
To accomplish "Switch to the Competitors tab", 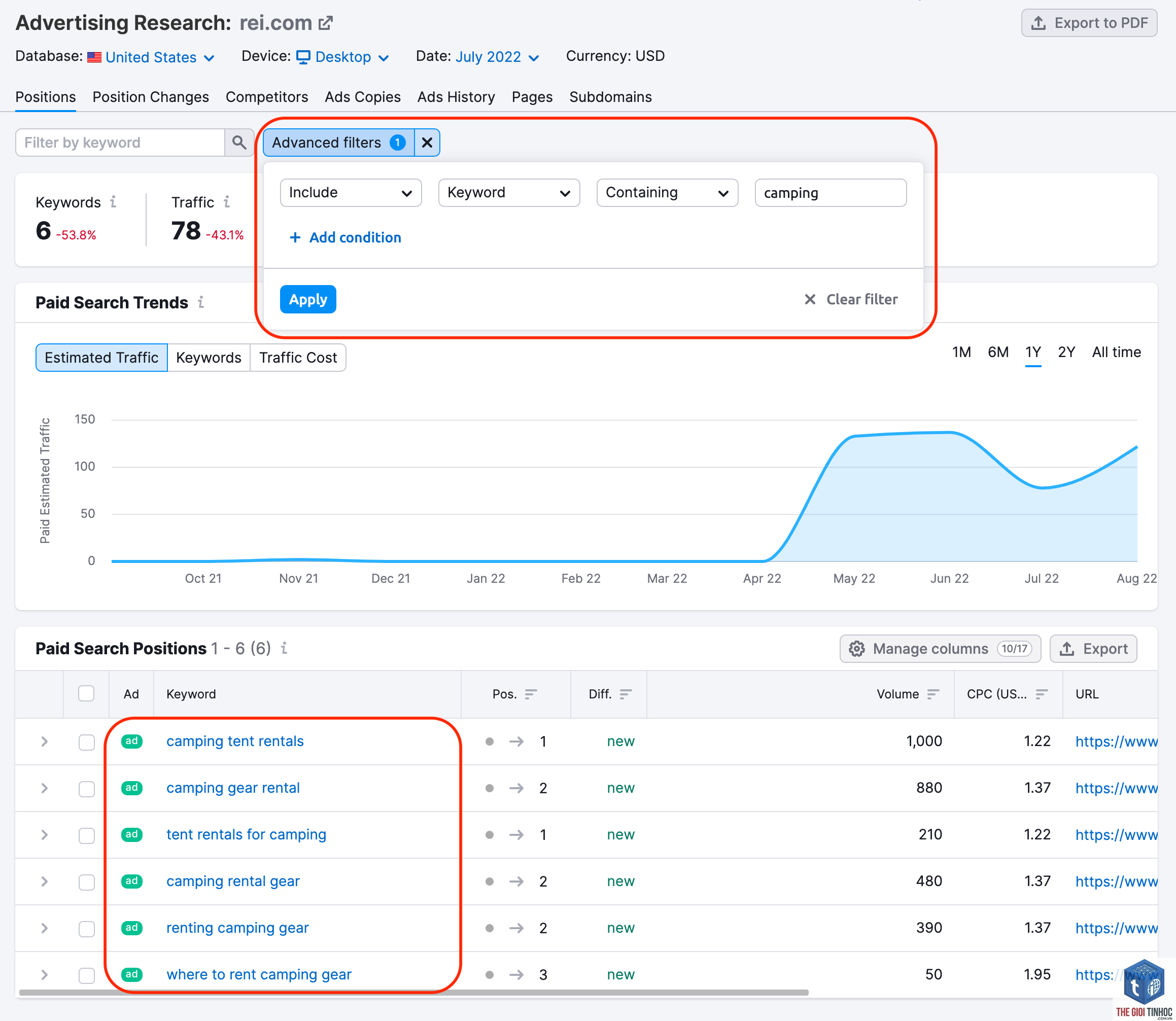I will coord(267,97).
